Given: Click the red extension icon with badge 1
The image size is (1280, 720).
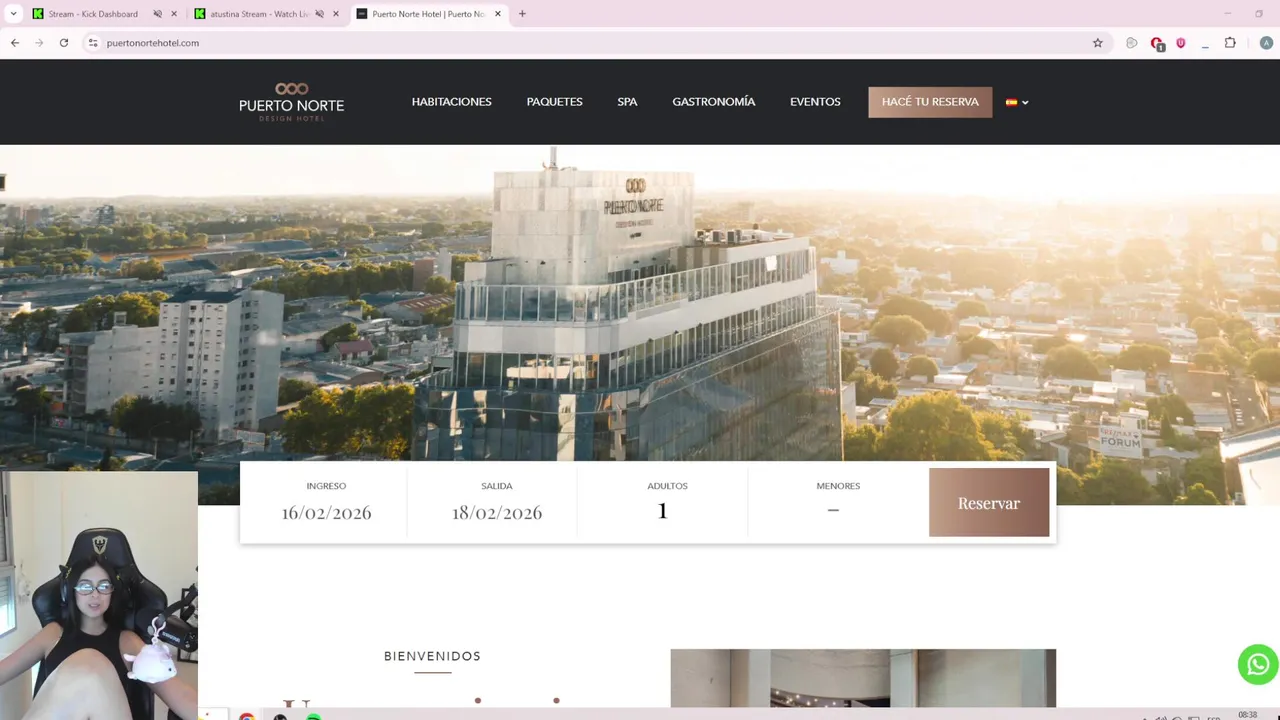Looking at the screenshot, I should tap(1157, 43).
